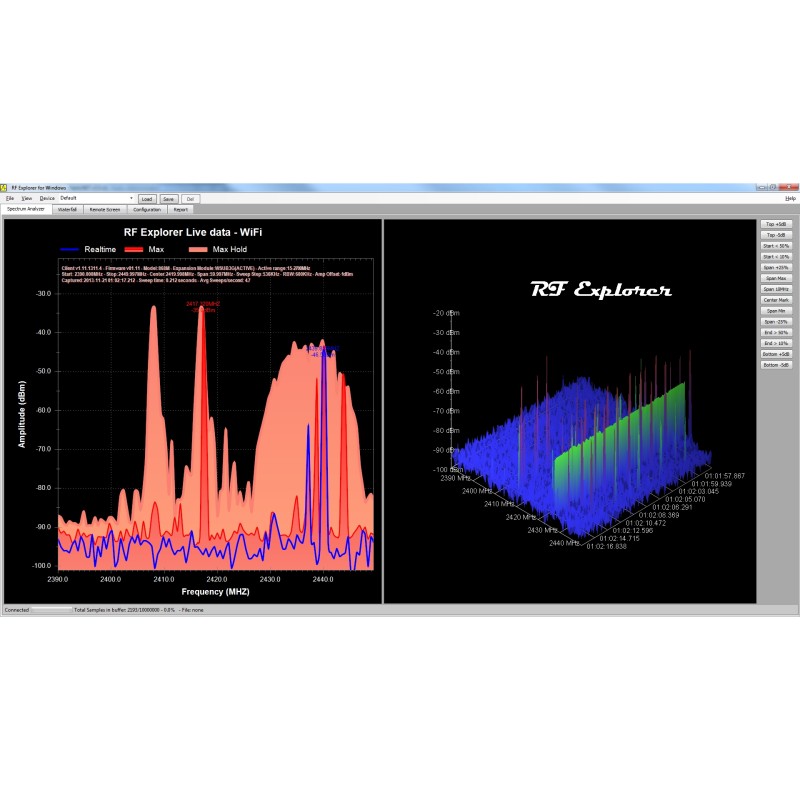Click the red Max legend swatch

[x=134, y=249]
